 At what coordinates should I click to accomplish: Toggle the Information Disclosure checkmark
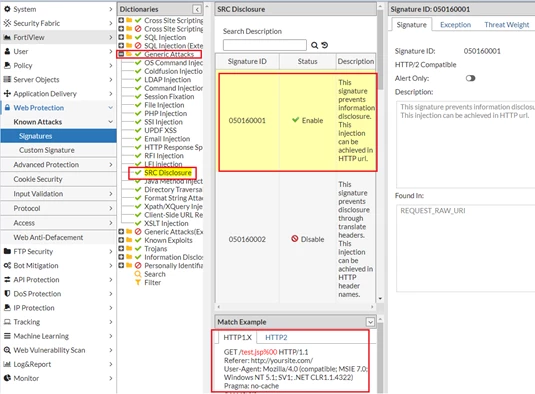138,257
